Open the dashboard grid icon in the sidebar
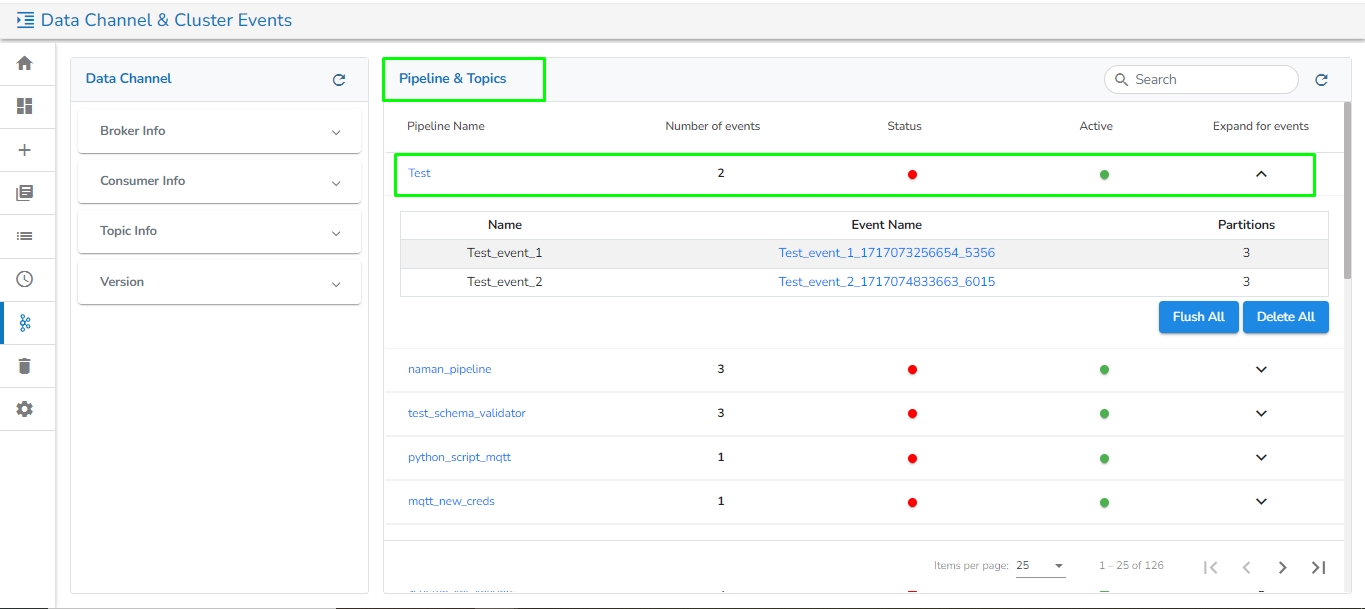The width and height of the screenshot is (1365, 609). 25,106
